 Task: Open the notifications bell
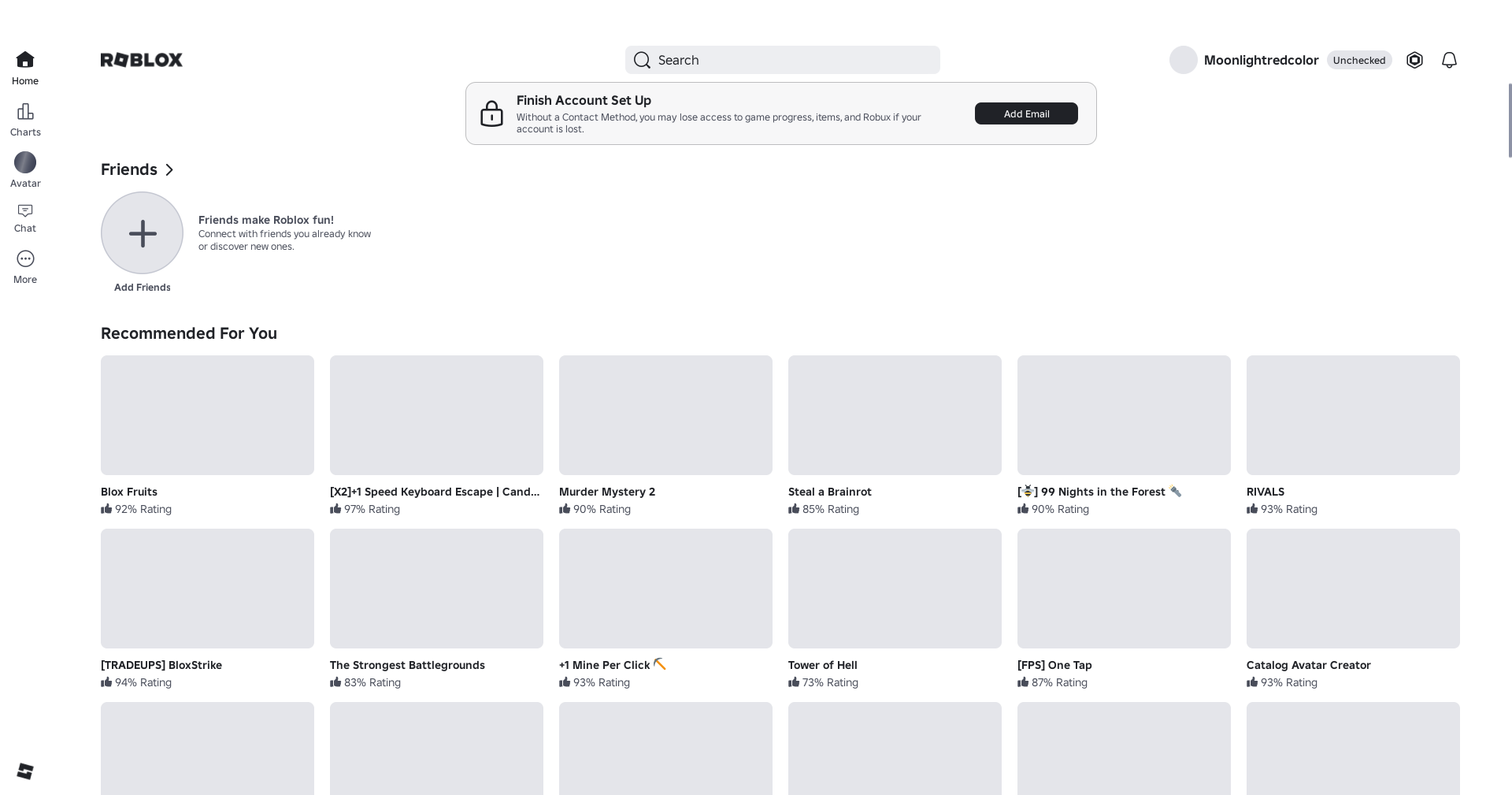click(x=1449, y=60)
